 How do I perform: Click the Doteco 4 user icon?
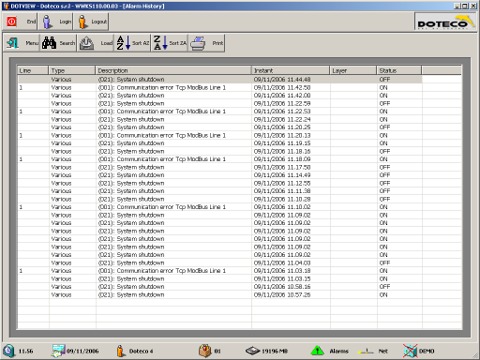pos(120,351)
